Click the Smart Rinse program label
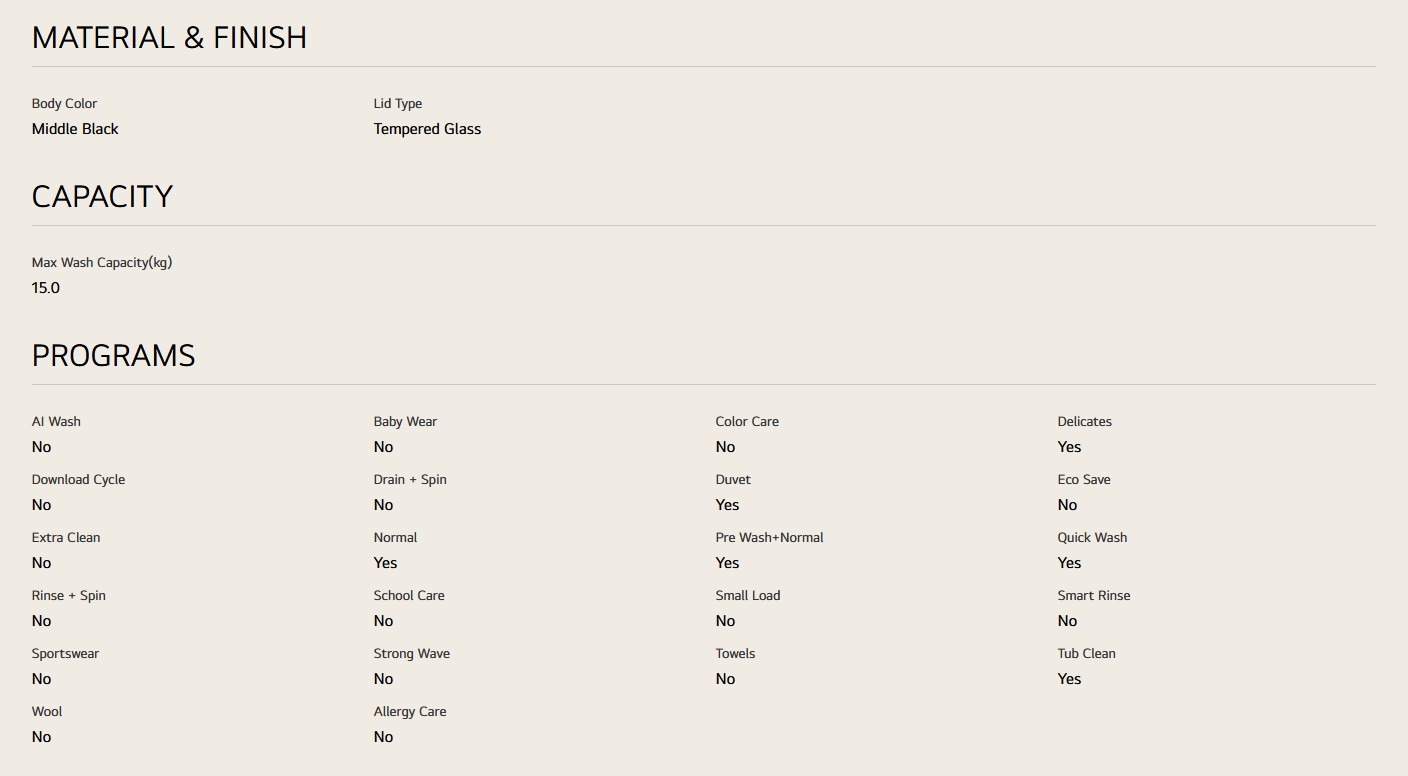This screenshot has width=1408, height=776. (x=1094, y=596)
